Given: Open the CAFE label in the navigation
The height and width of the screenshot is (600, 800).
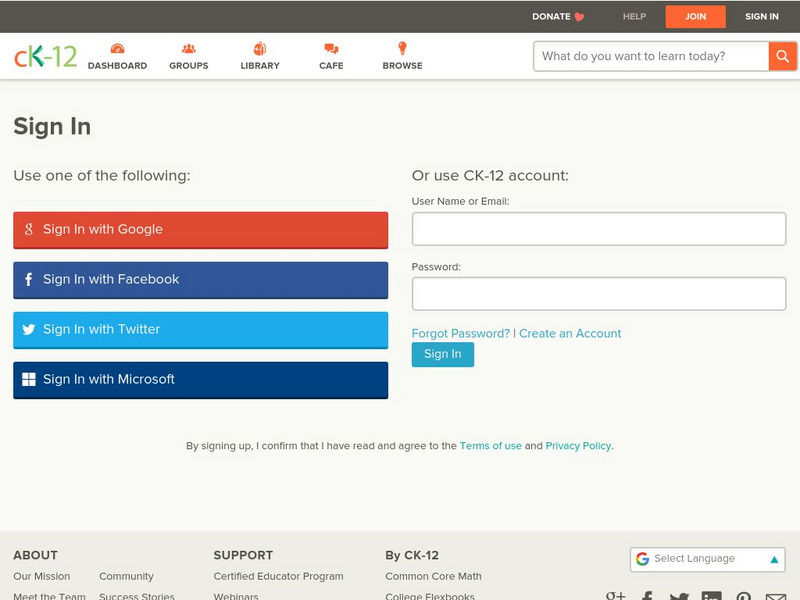Looking at the screenshot, I should pos(331,66).
